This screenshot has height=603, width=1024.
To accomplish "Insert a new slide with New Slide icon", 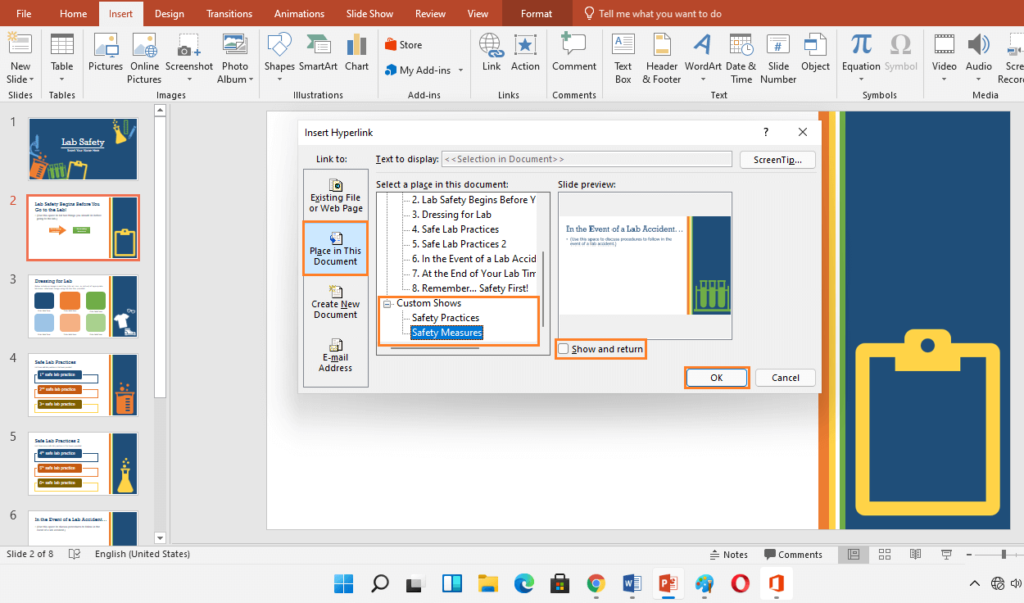I will (19, 45).
